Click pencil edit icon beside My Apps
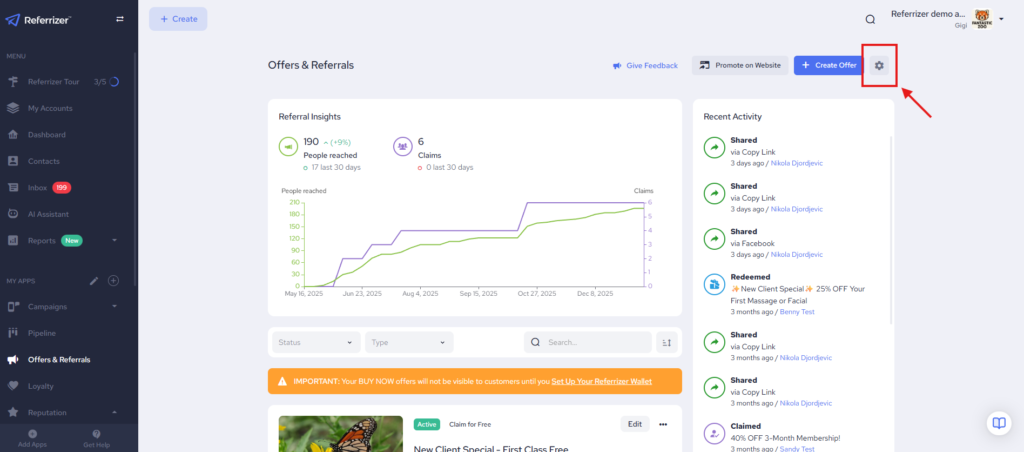 tap(94, 281)
